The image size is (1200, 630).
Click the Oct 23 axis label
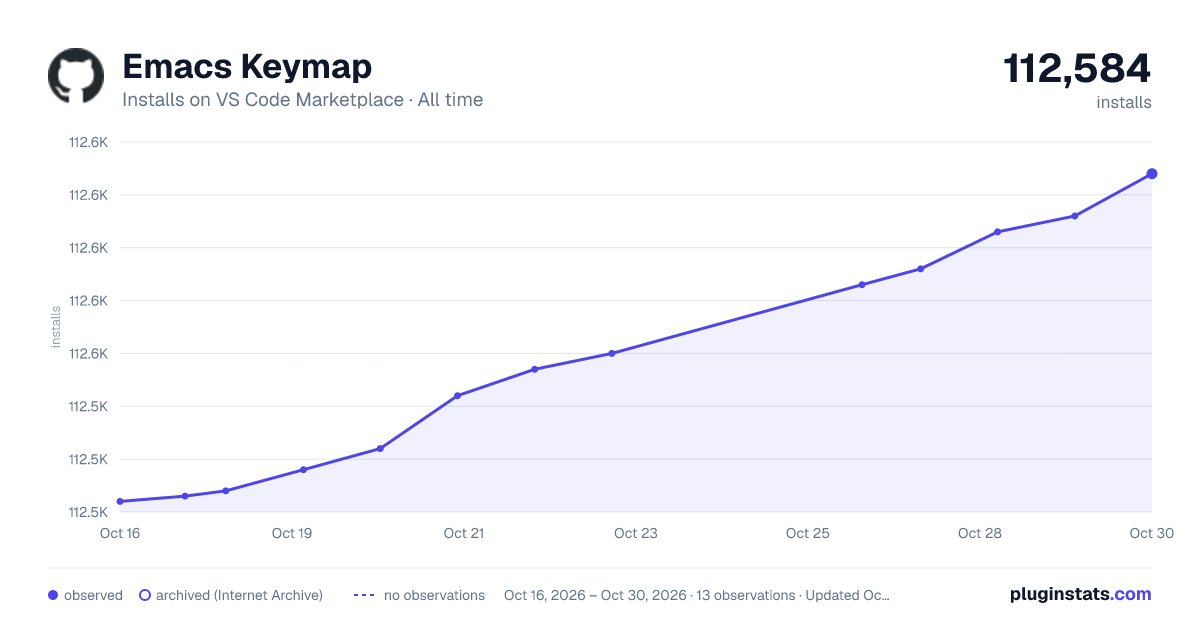pos(636,533)
